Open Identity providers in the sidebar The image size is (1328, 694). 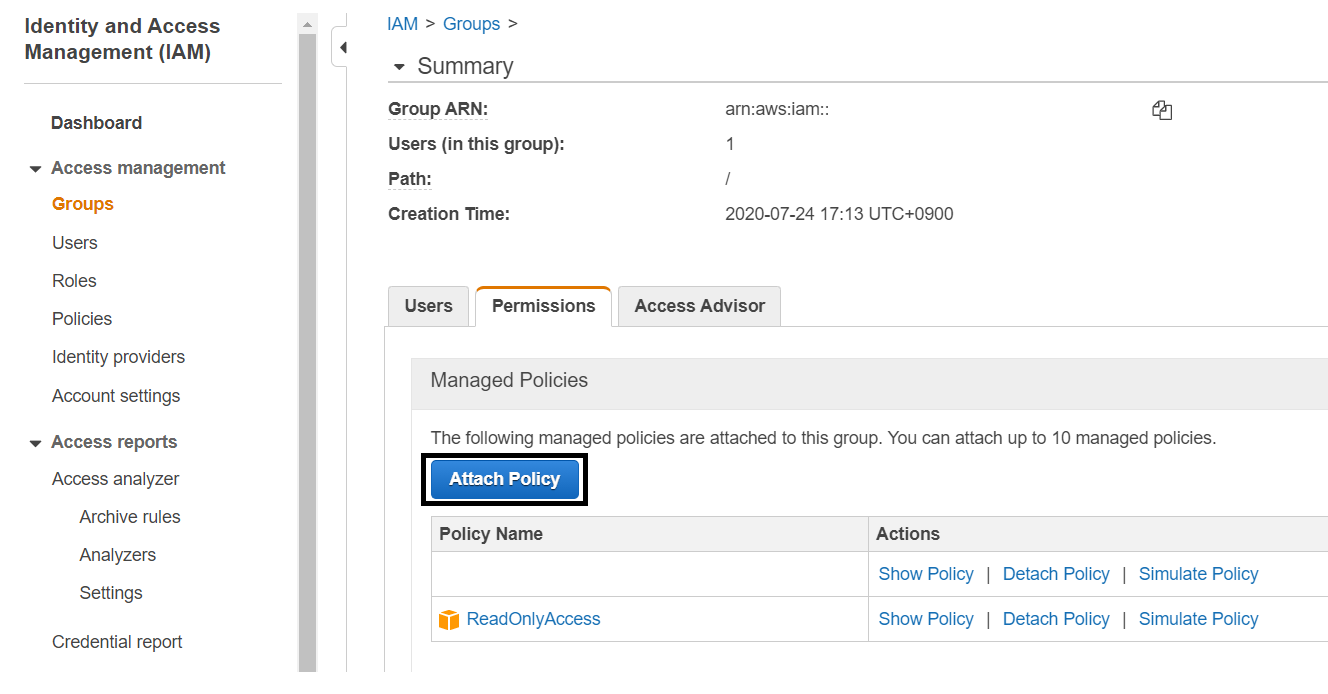(x=118, y=357)
